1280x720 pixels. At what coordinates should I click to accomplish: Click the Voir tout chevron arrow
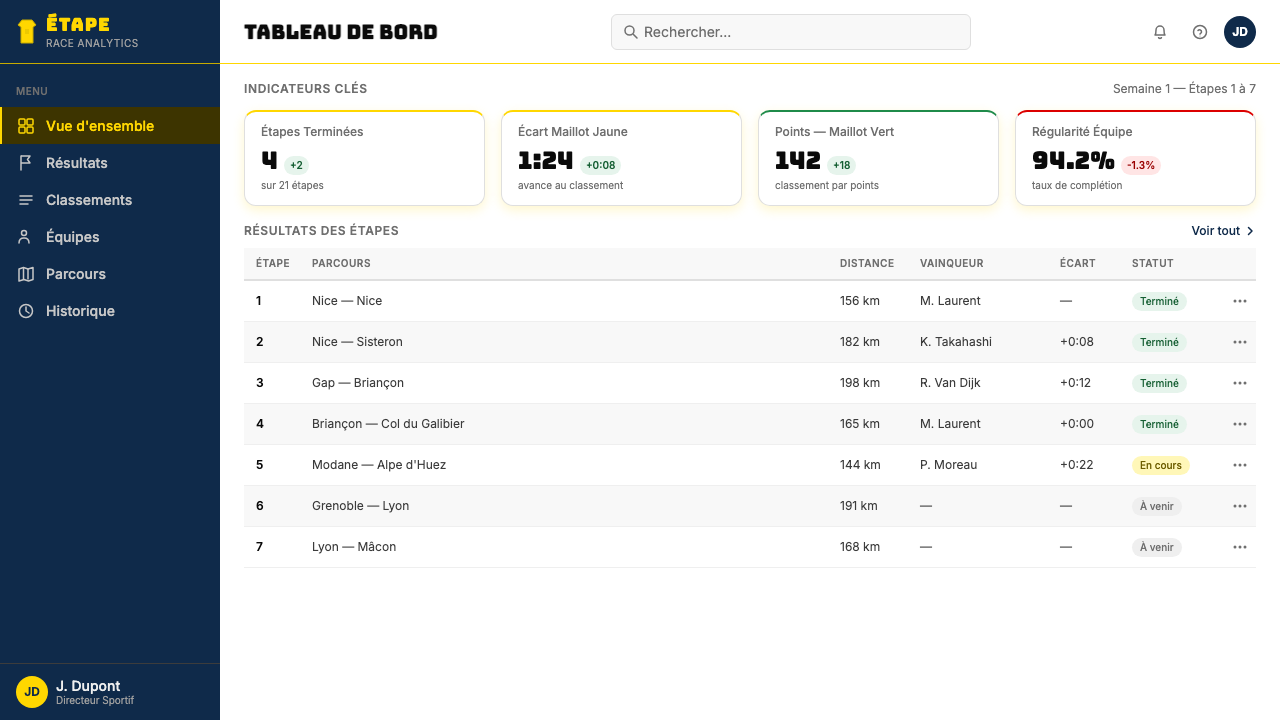[x=1250, y=231]
